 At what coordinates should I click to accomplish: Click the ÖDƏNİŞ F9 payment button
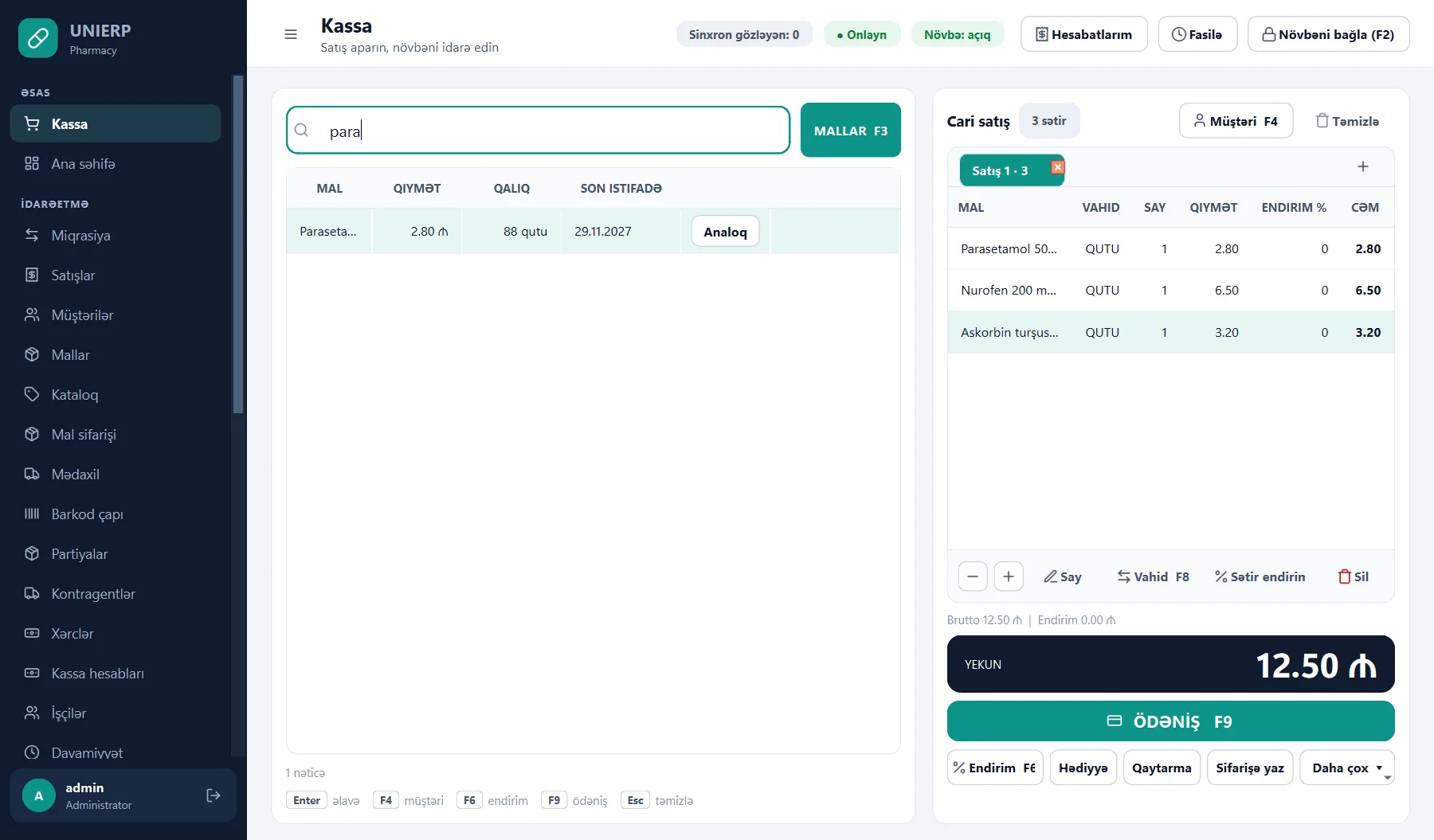pos(1170,721)
